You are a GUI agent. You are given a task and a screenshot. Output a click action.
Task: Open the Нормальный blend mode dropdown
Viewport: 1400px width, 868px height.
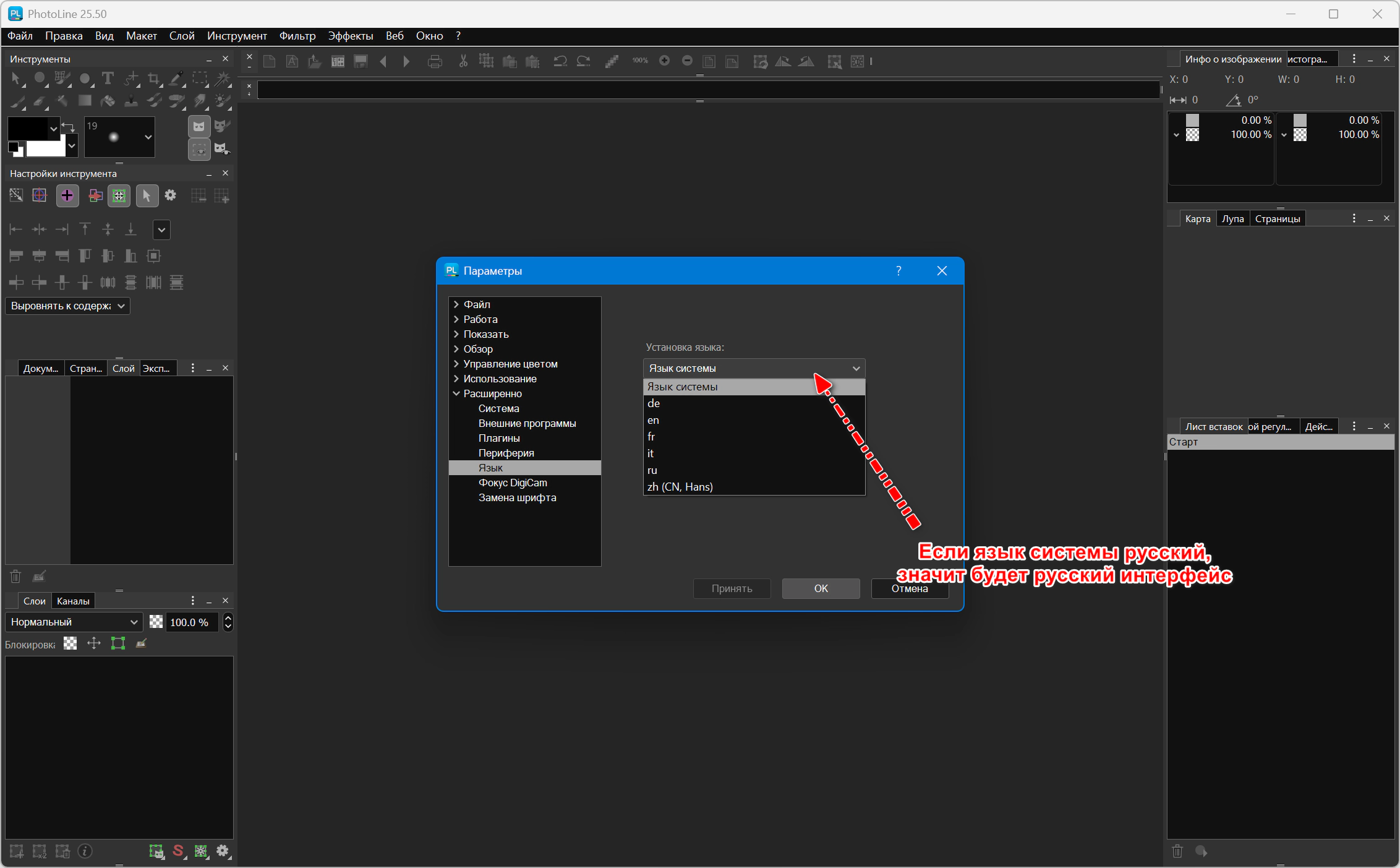[74, 622]
